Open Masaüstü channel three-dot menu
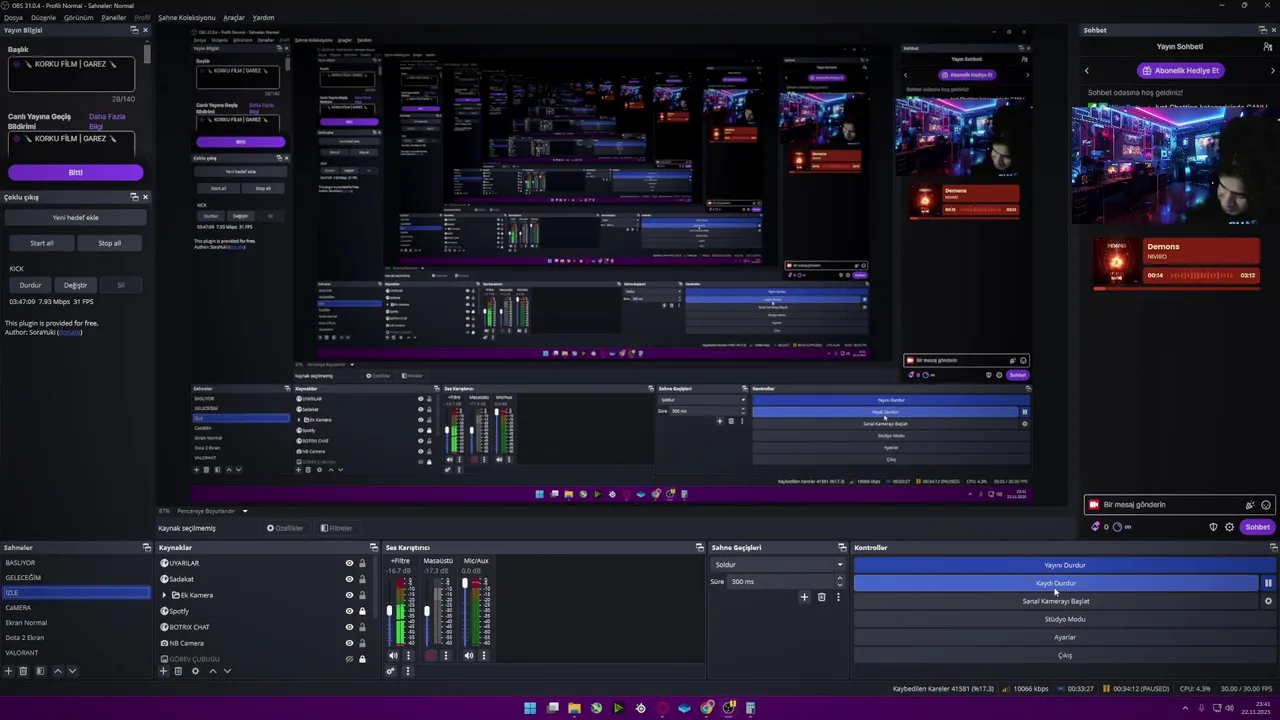Image resolution: width=1280 pixels, height=720 pixels. [446, 656]
